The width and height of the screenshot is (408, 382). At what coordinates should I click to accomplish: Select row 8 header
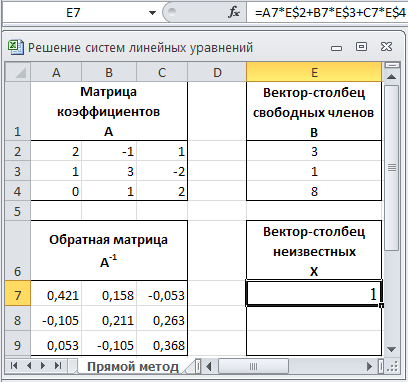pyautogui.click(x=18, y=319)
